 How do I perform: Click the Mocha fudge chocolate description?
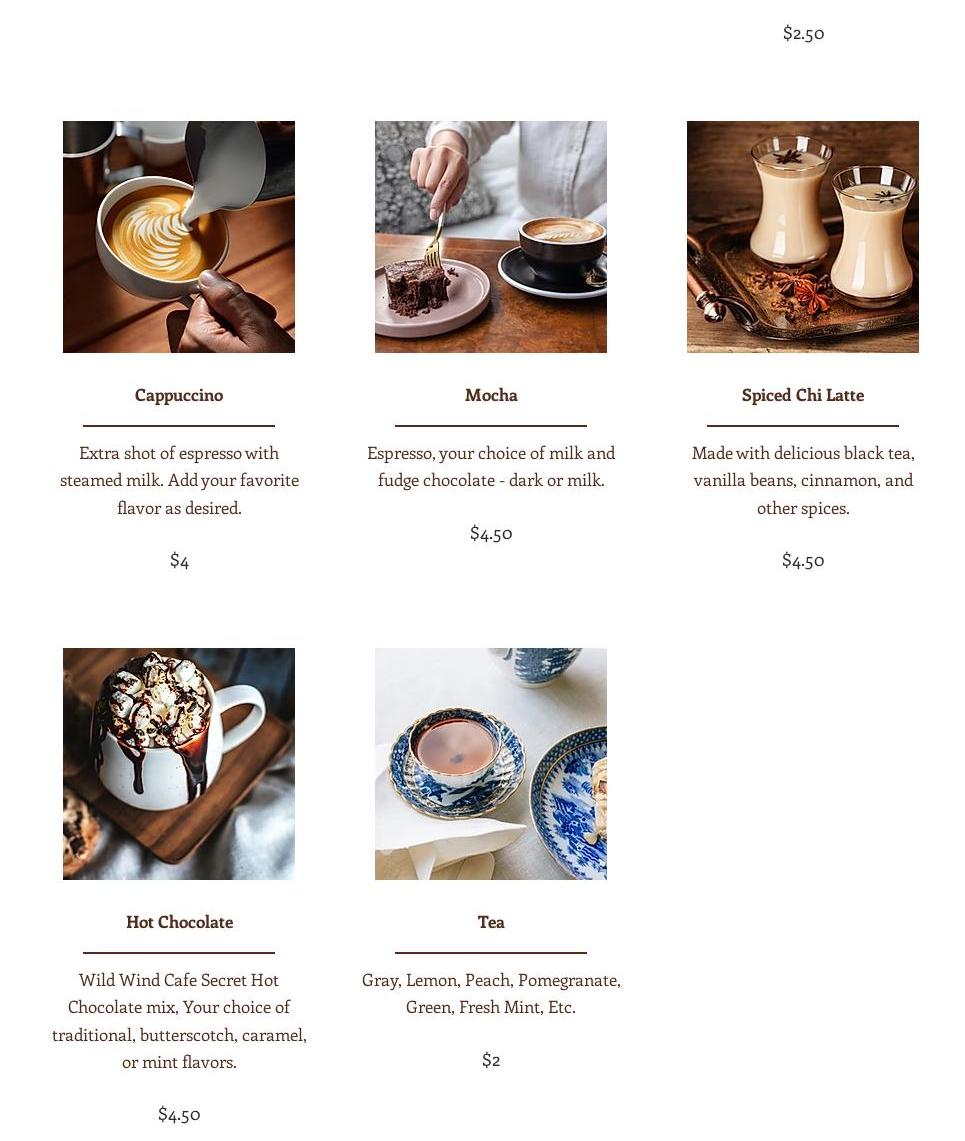(x=491, y=466)
